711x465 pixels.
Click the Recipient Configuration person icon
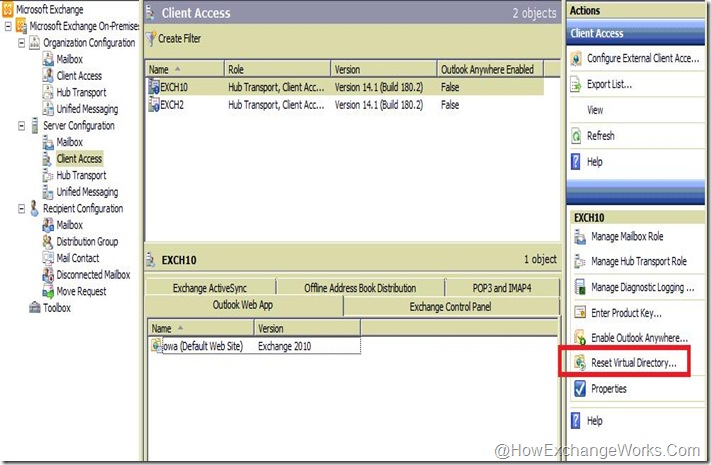point(34,208)
